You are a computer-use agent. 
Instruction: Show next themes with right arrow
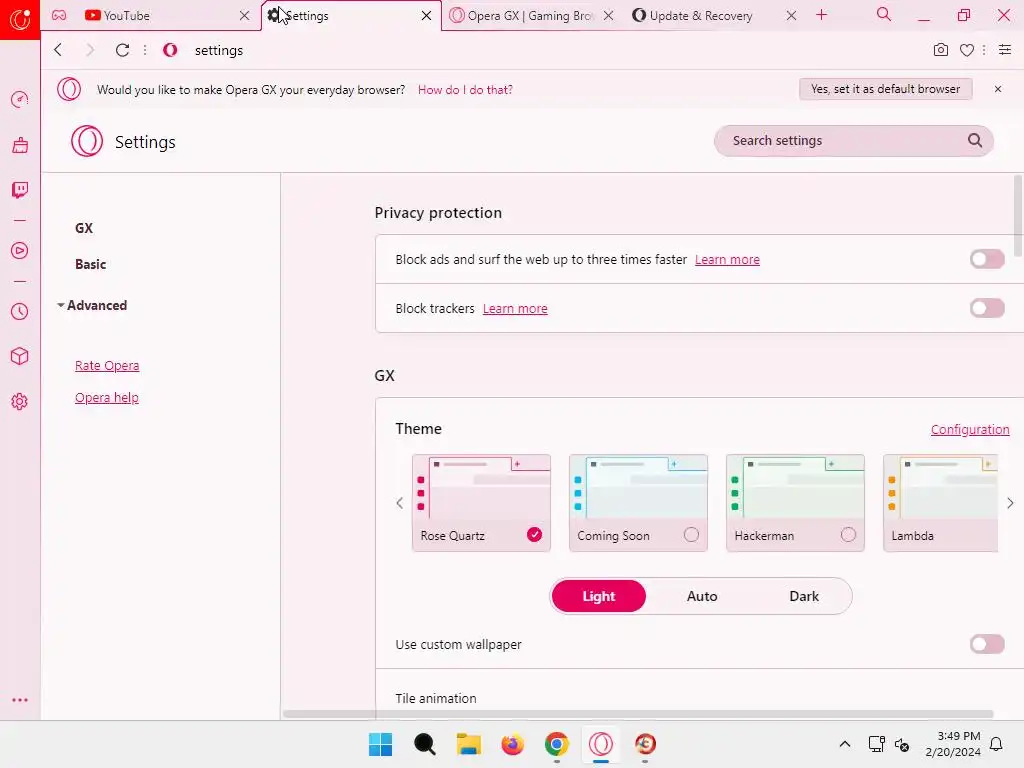(x=1010, y=503)
